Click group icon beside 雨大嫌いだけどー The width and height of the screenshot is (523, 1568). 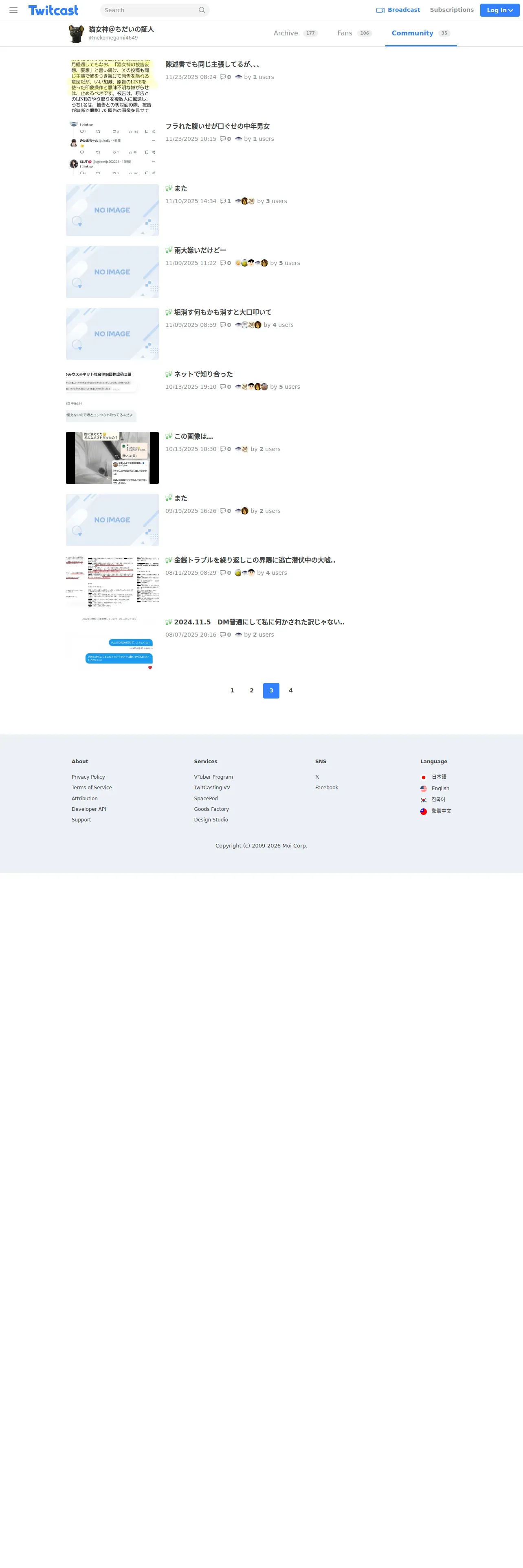(x=169, y=251)
